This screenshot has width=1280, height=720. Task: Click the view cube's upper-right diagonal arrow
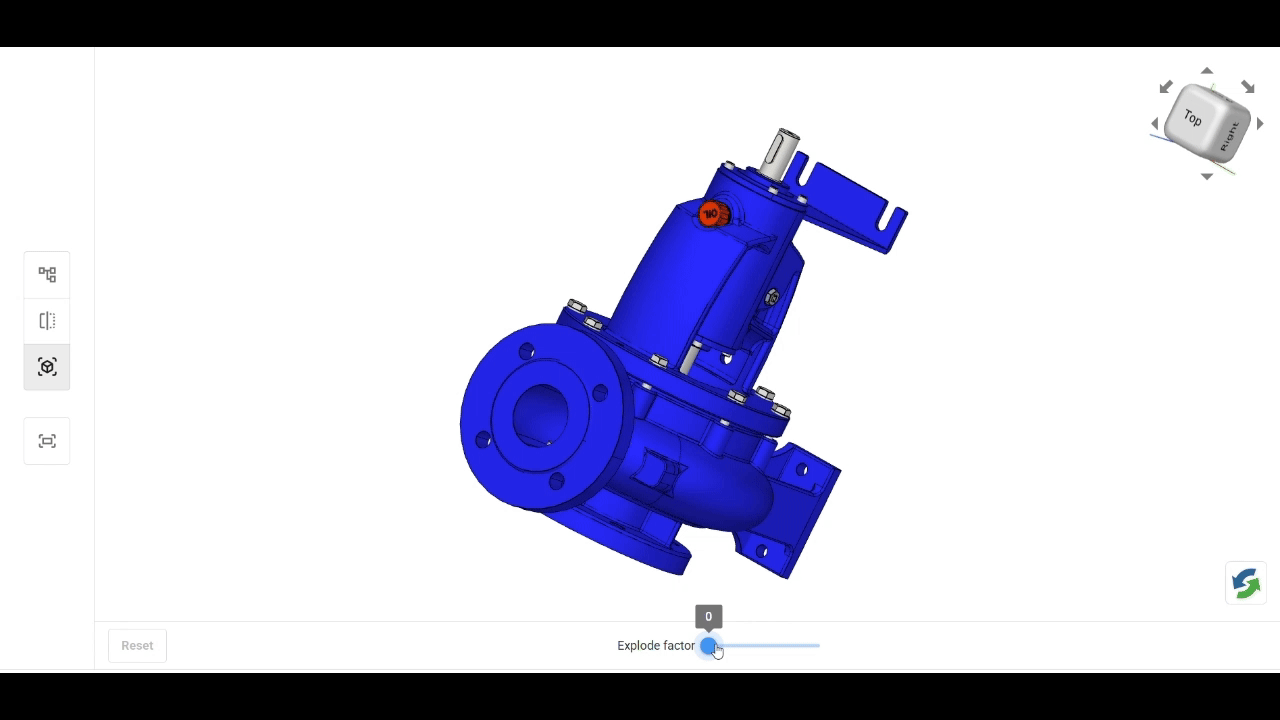click(1248, 88)
